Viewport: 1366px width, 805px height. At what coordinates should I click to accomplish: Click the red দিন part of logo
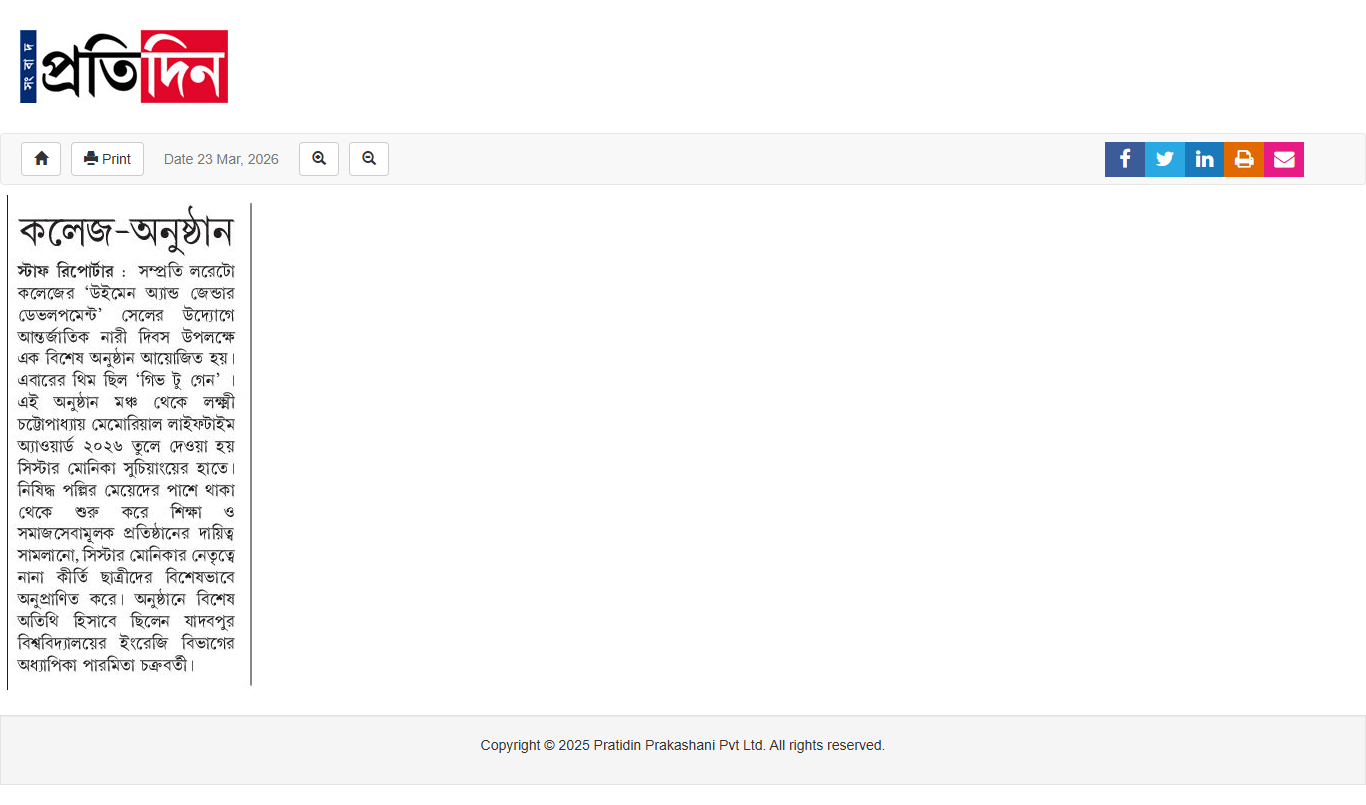click(184, 67)
